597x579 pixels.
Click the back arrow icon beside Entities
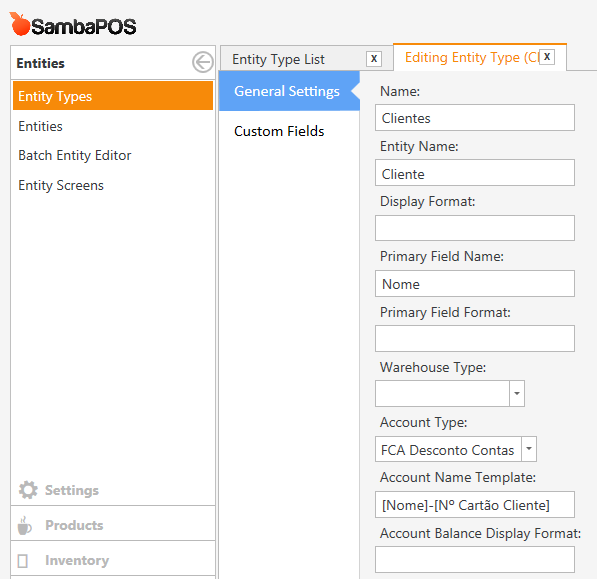pos(203,62)
